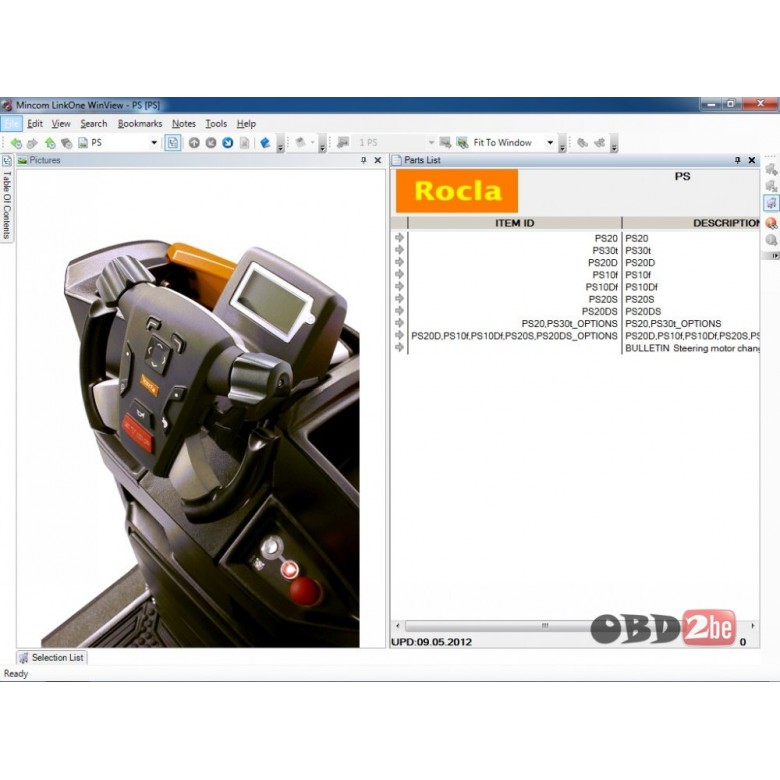Click the link arrow for the BULLETIN row
This screenshot has width=780, height=780.
[399, 347]
